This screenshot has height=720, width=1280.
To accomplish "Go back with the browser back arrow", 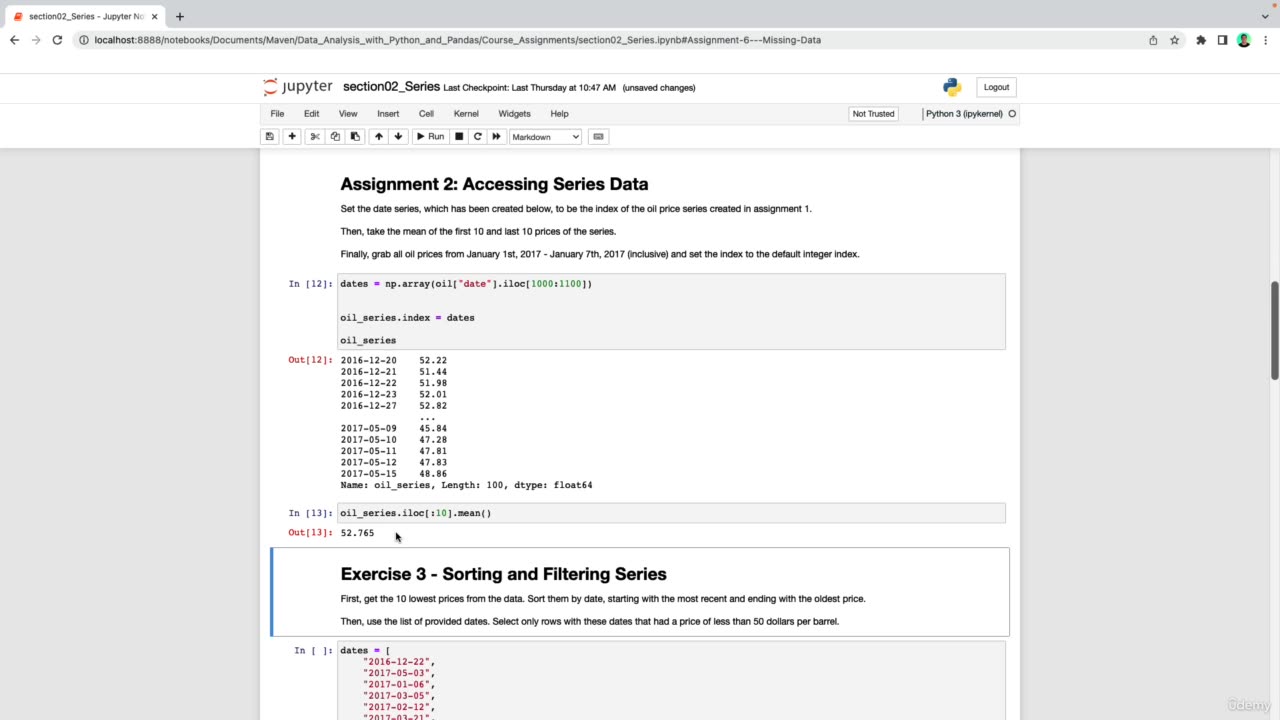I will point(14,40).
